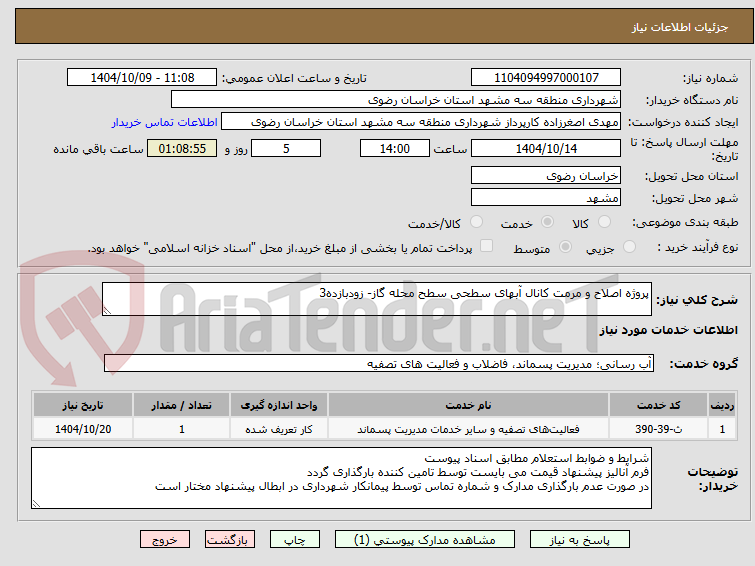
Task: Click the ساعت باقی مانده label
Action: 99,149
